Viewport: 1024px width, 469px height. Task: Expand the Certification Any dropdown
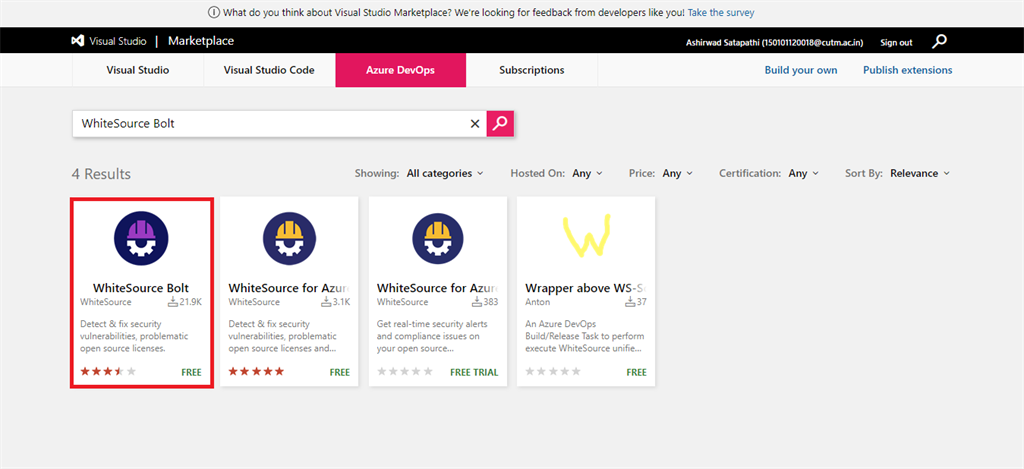(x=803, y=173)
